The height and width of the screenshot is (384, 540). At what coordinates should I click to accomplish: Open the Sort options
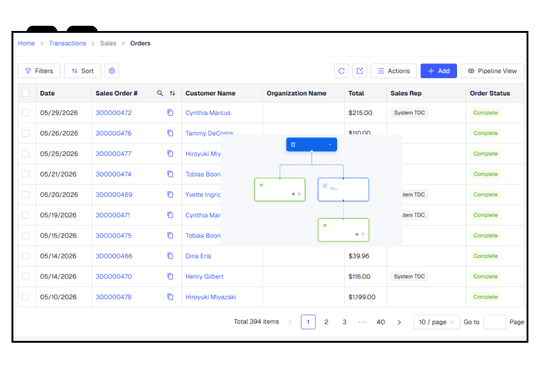point(82,71)
